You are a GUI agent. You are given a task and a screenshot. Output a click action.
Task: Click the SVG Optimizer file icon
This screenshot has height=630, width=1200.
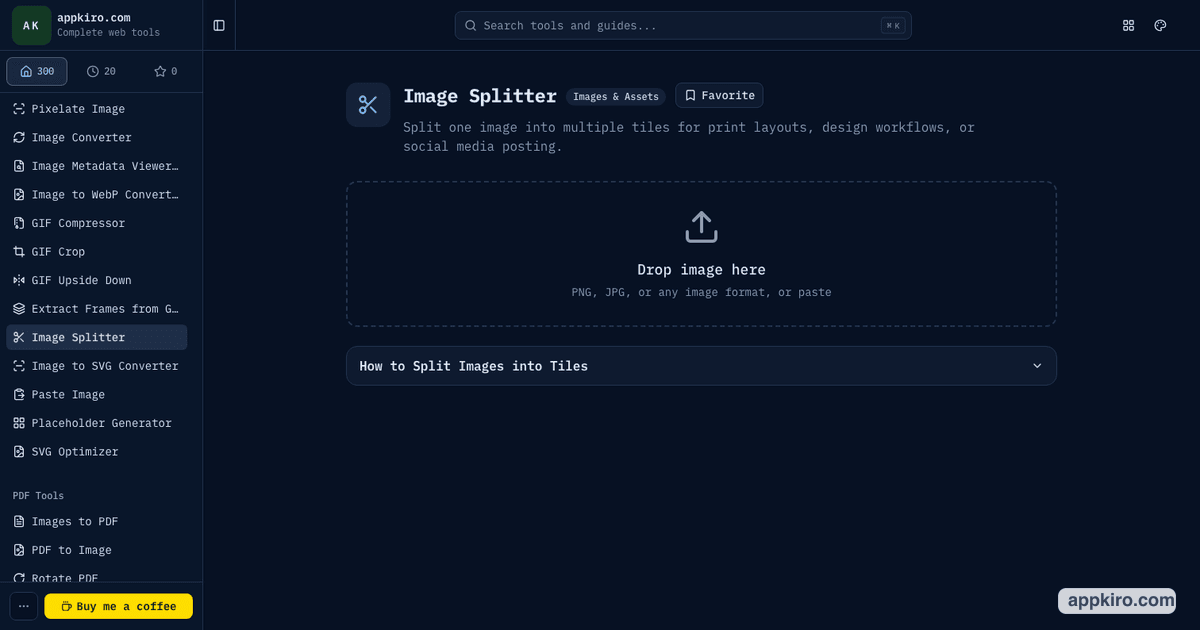[x=18, y=452]
